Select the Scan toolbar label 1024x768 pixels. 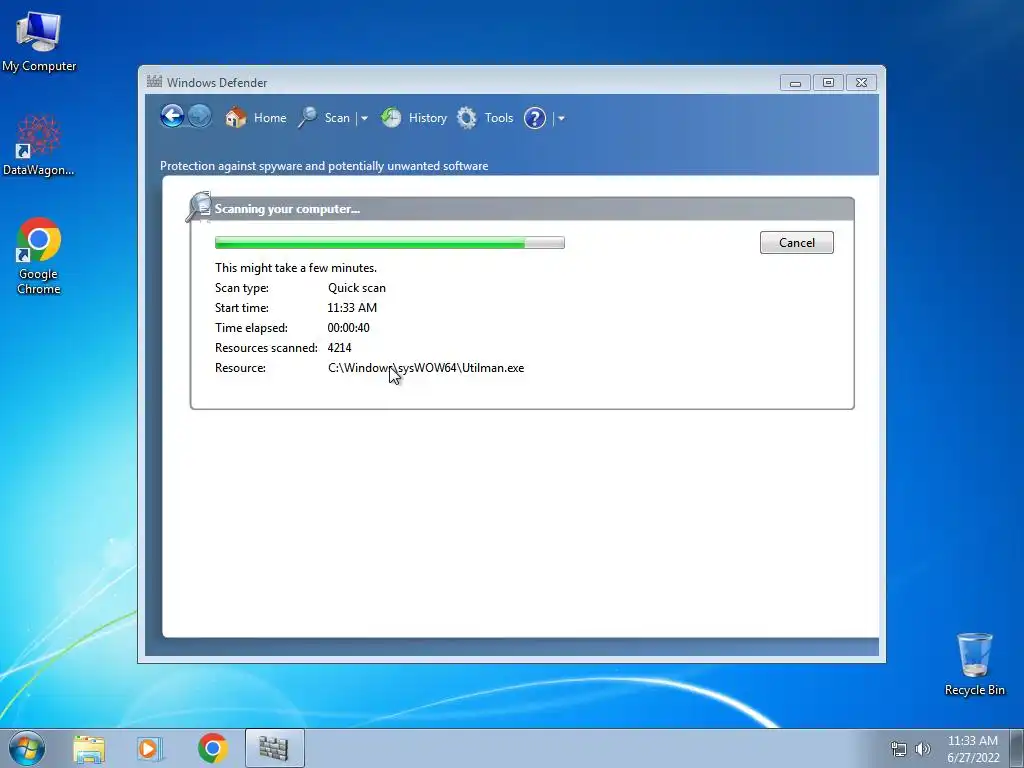tap(337, 118)
